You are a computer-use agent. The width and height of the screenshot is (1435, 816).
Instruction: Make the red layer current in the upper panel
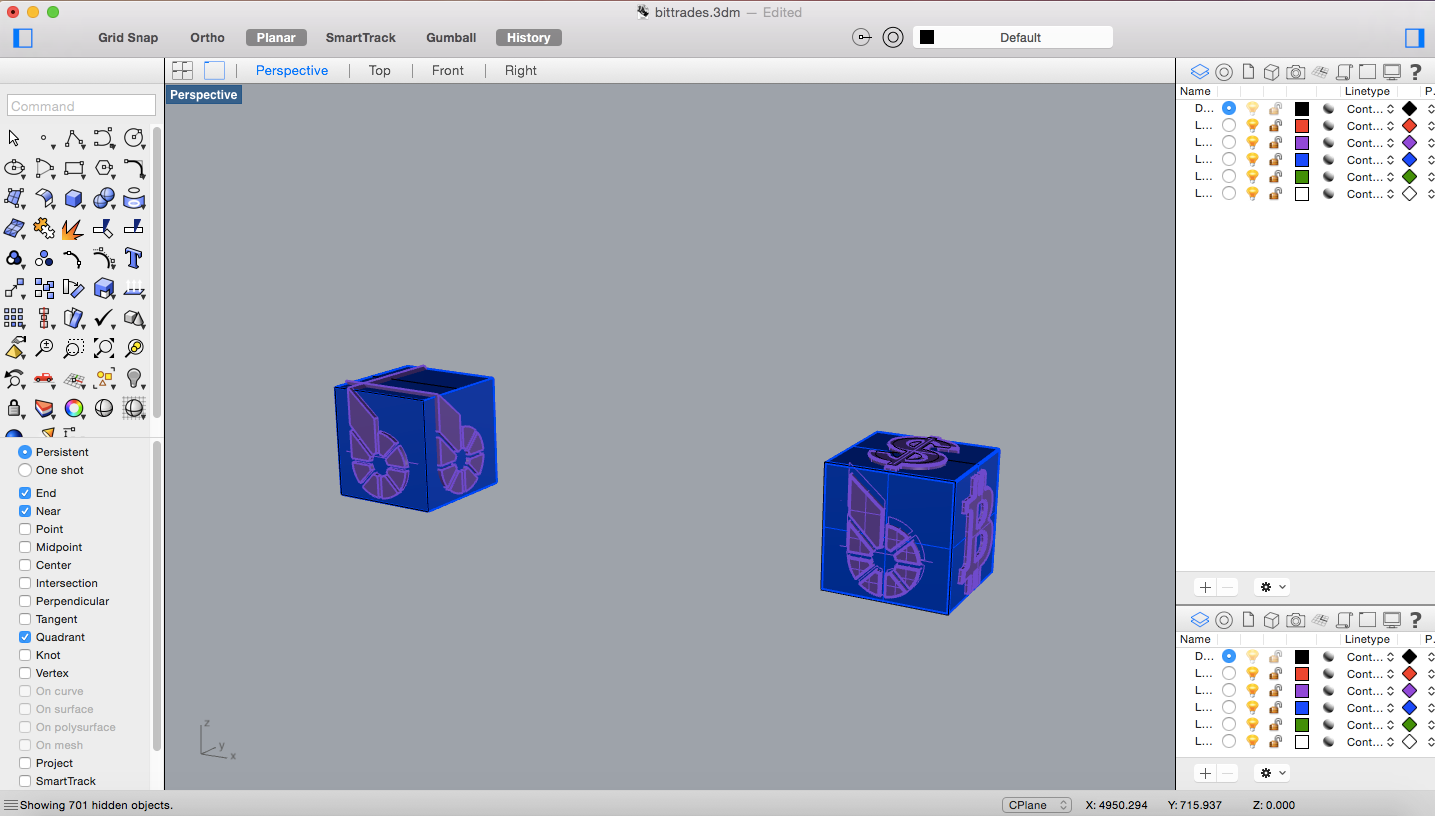1229,126
